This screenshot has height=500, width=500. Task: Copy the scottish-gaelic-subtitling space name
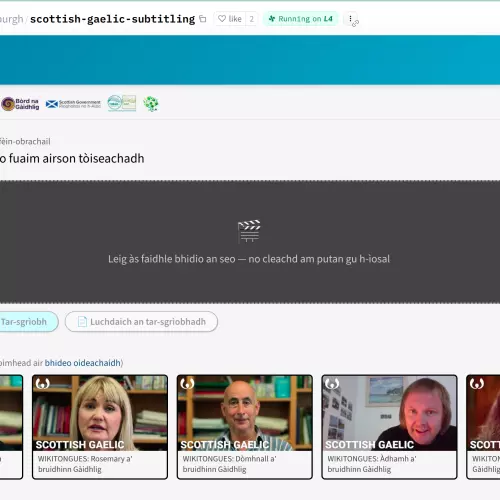(x=203, y=19)
